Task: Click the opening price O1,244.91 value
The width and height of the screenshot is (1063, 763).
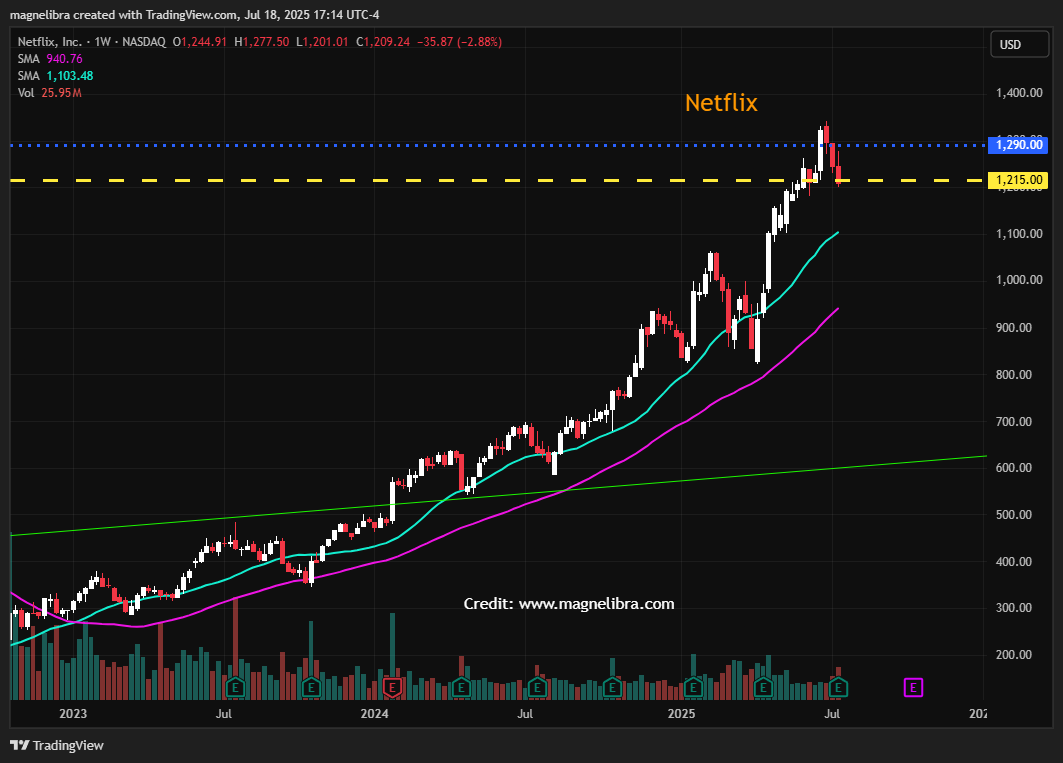Action: tap(199, 41)
